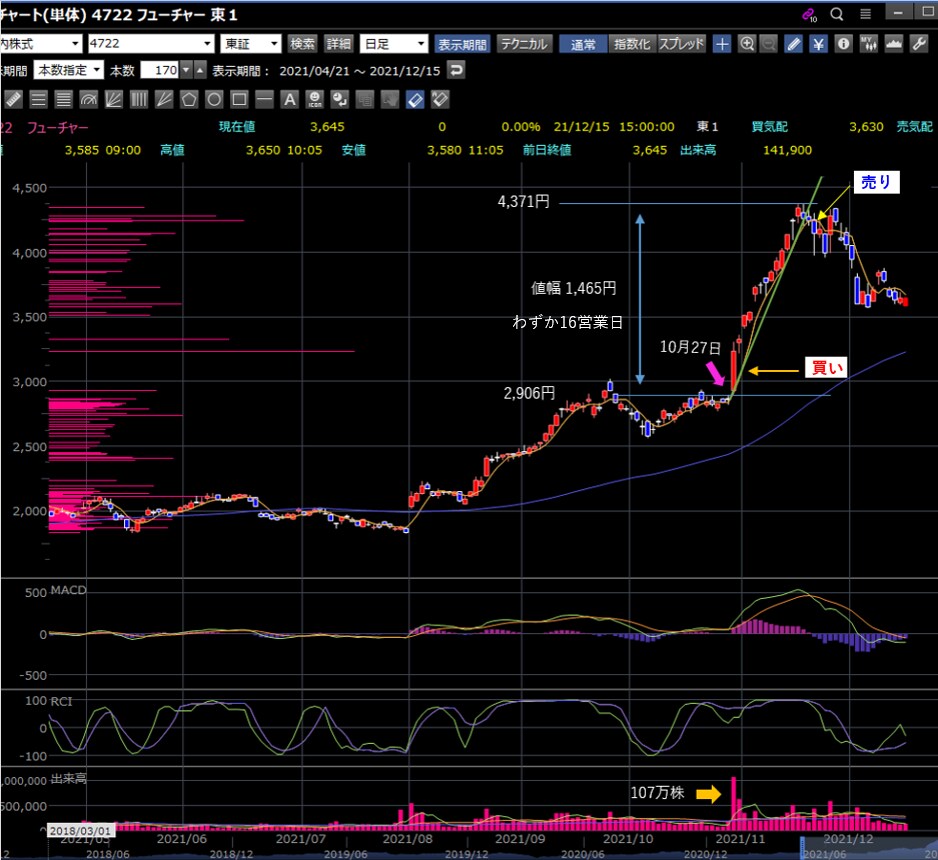This screenshot has width=938, height=860.
Task: Toggle the crosshair plus button
Action: [x=722, y=44]
